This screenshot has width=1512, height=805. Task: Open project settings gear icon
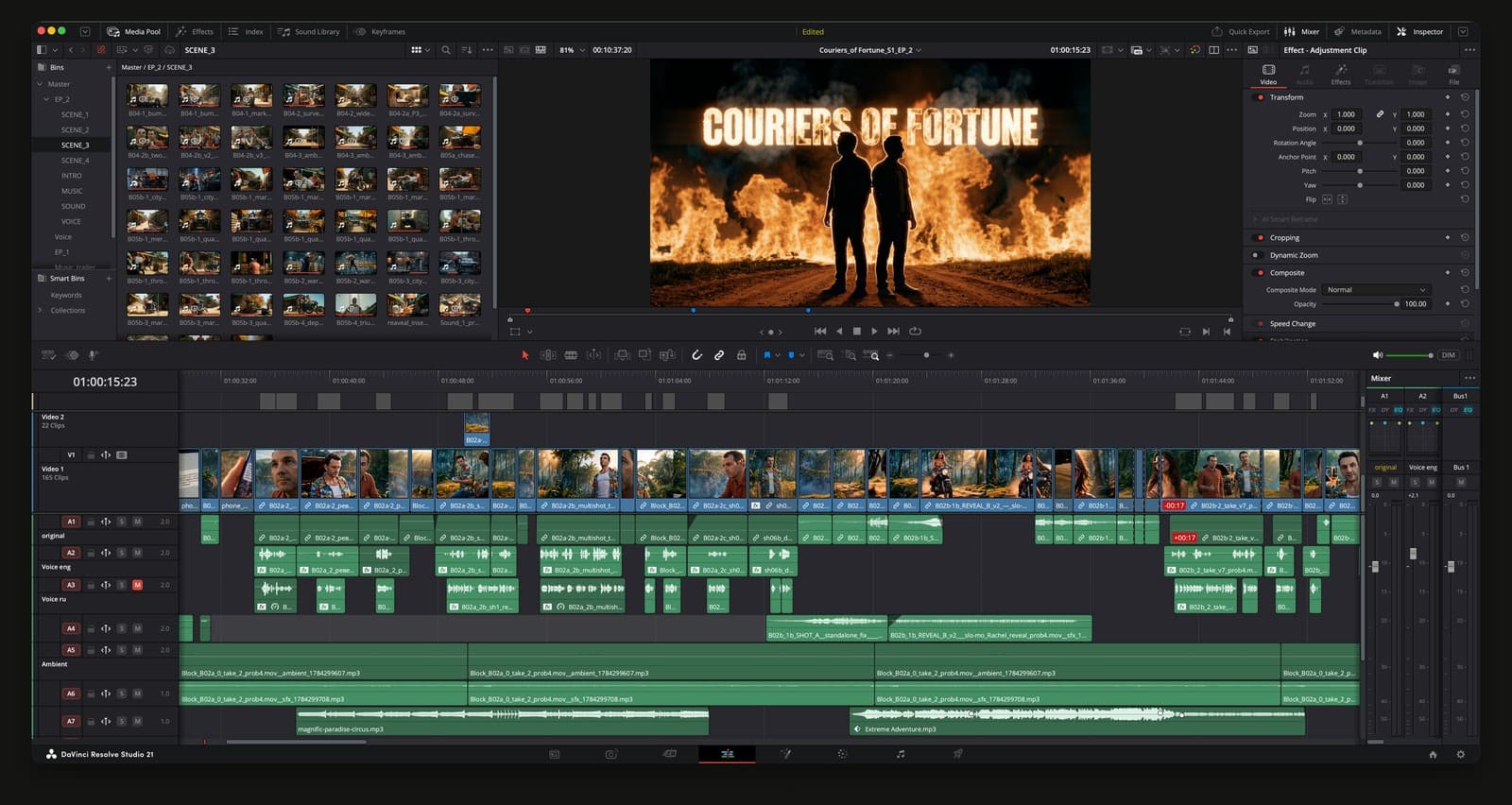tap(1461, 754)
